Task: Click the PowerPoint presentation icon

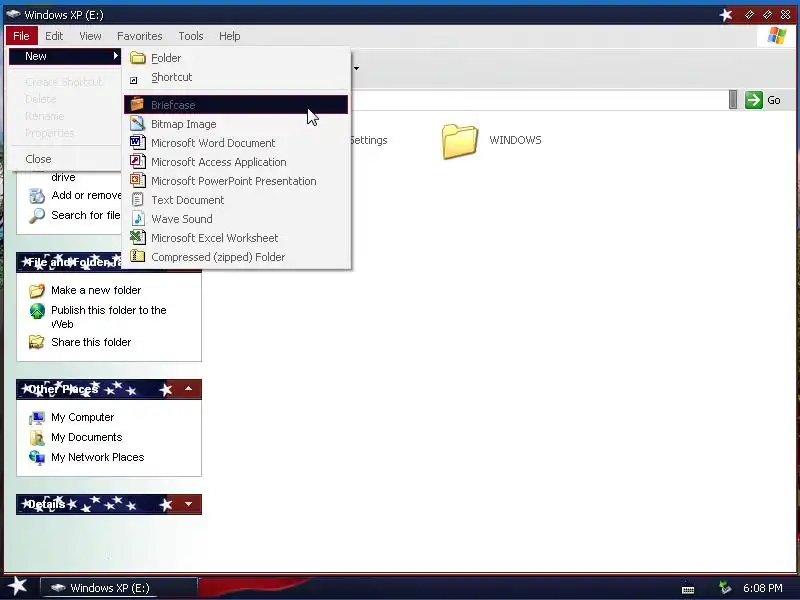Action: tap(137, 180)
